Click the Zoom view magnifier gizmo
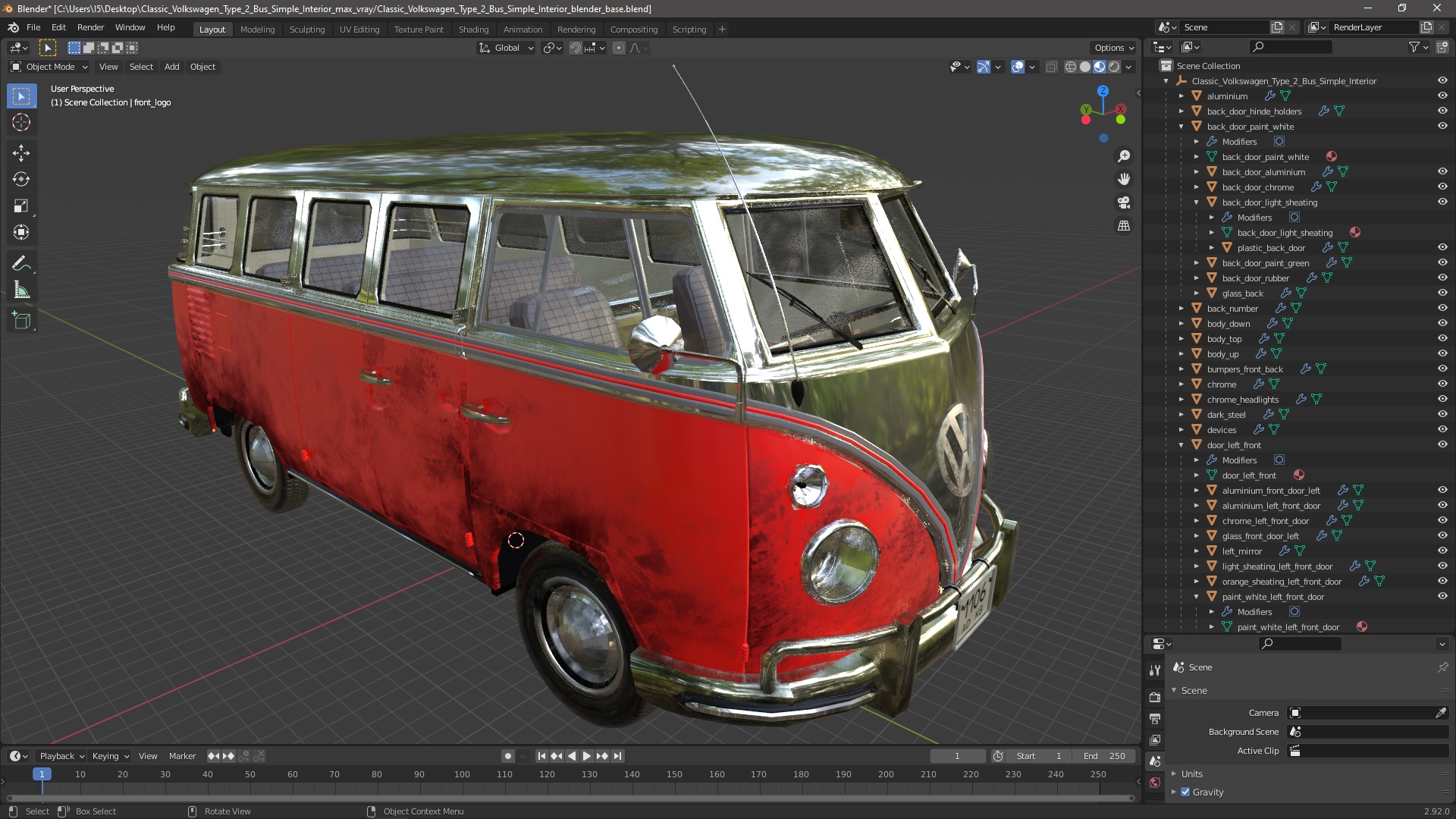The height and width of the screenshot is (819, 1456). coord(1124,156)
